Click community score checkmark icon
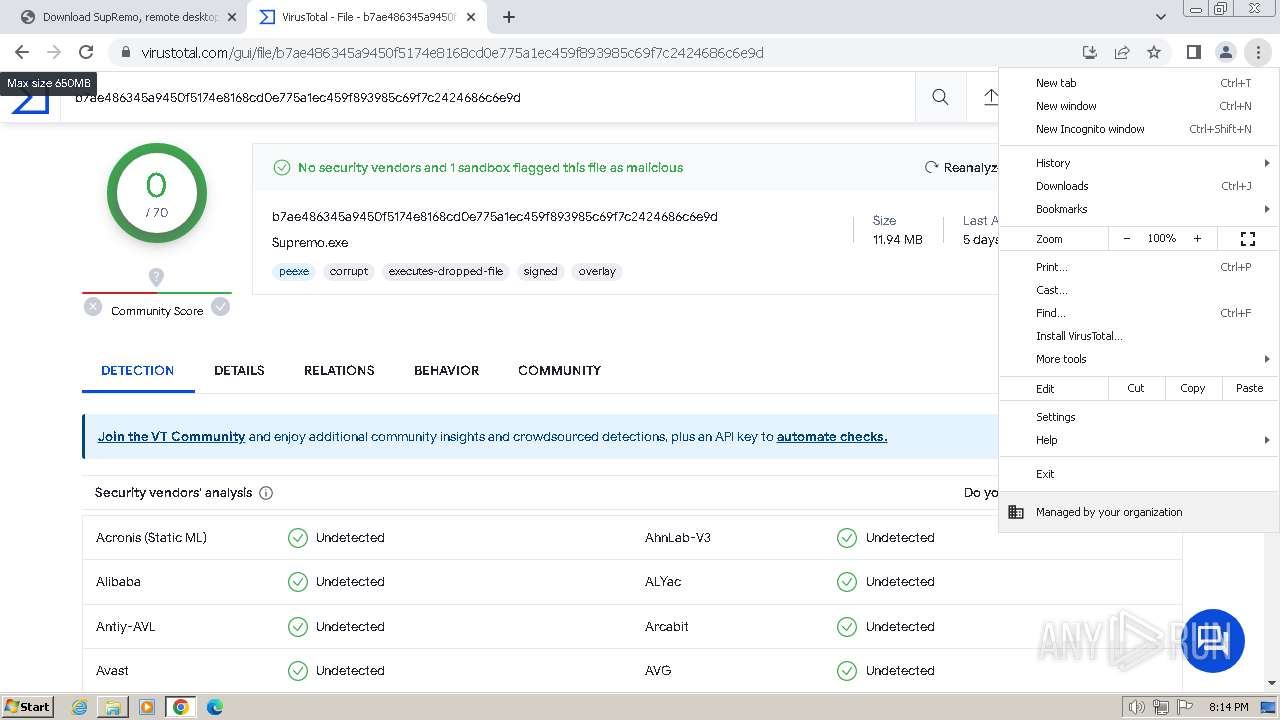Image resolution: width=1280 pixels, height=720 pixels. 221,307
